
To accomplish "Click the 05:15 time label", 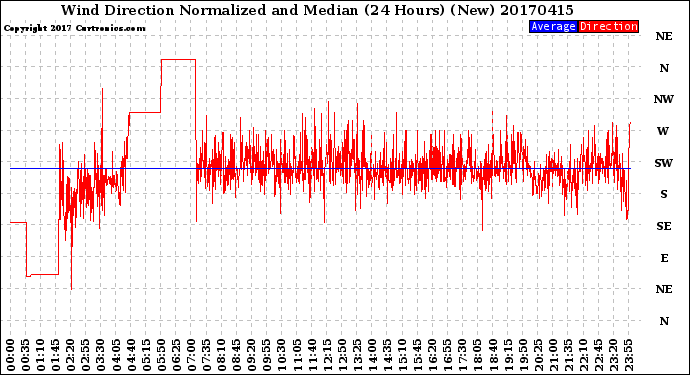I will pos(147,355).
